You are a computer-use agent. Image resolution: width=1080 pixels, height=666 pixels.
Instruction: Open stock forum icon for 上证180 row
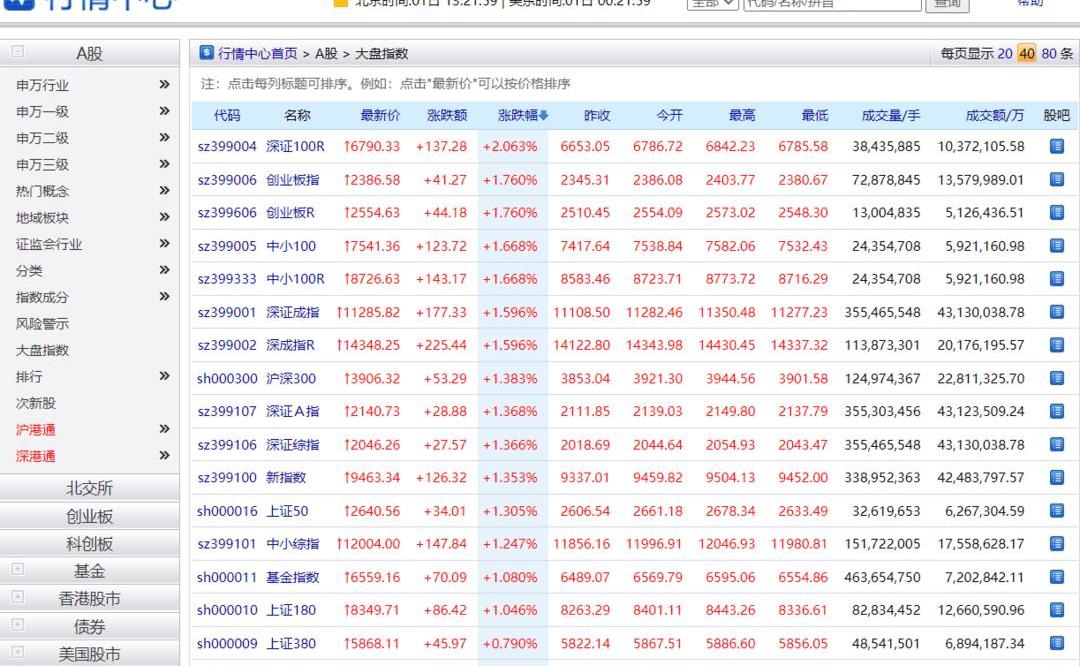tap(1057, 610)
